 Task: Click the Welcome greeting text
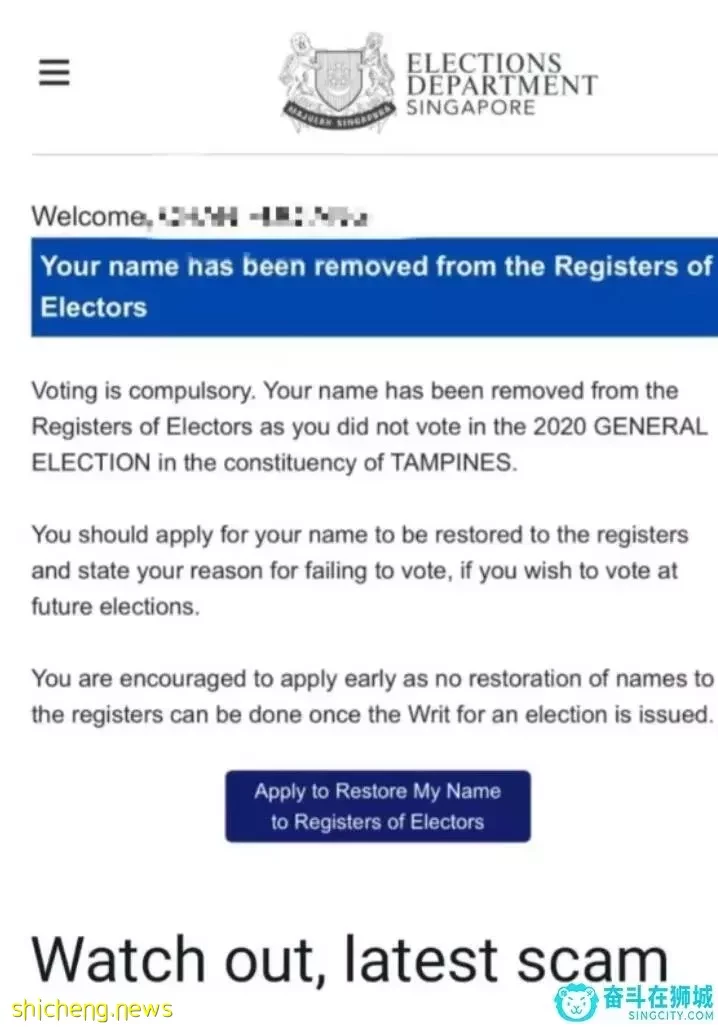[x=88, y=216]
